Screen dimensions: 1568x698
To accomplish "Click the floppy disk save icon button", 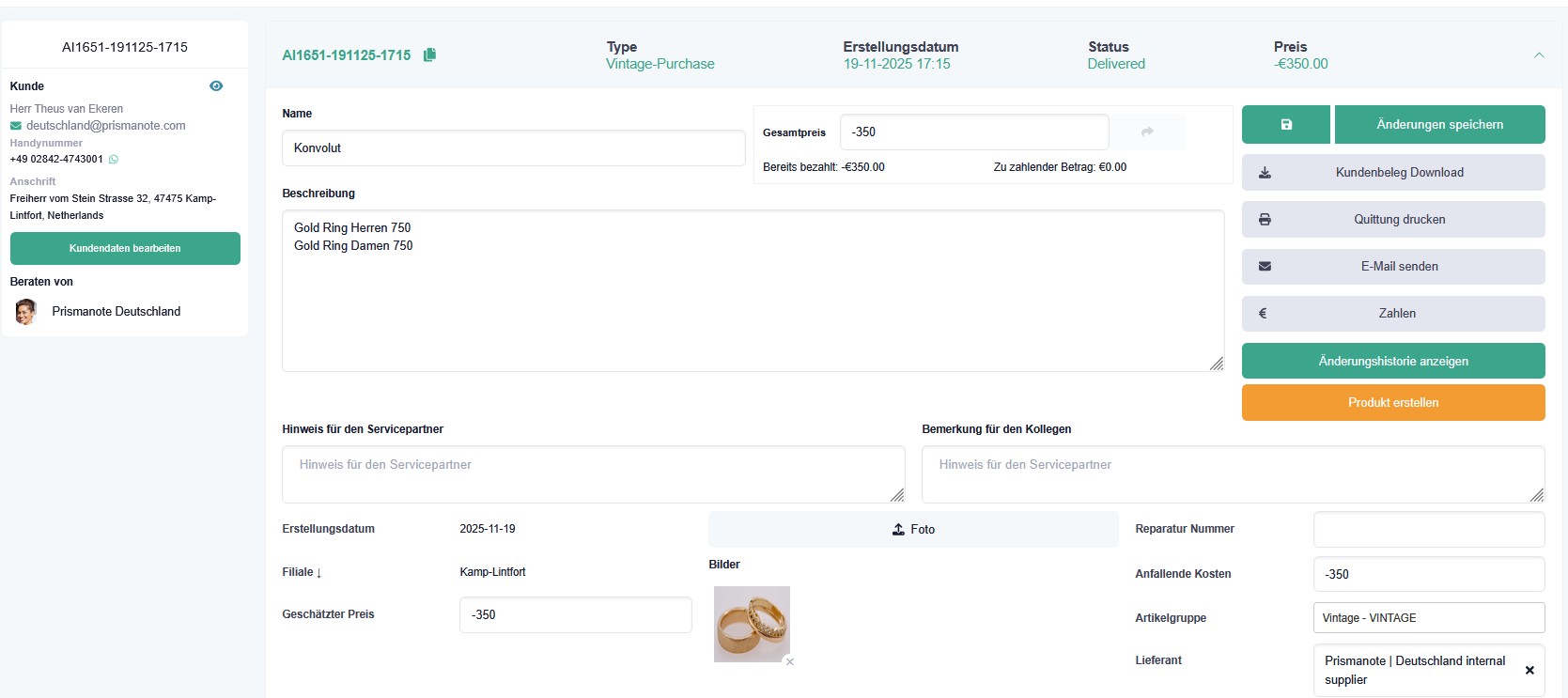I will coord(1285,125).
